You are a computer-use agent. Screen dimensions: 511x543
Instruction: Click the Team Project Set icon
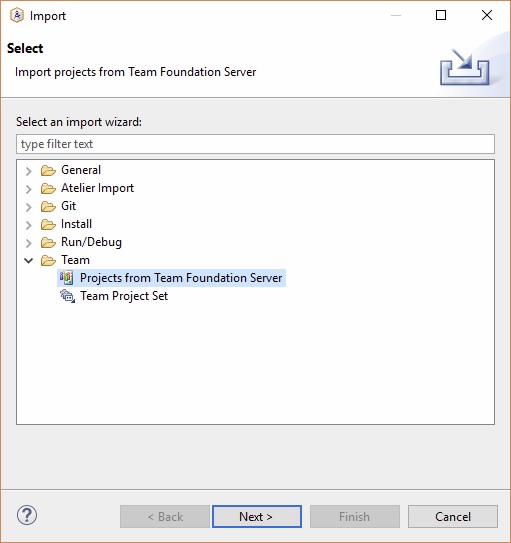coord(68,296)
